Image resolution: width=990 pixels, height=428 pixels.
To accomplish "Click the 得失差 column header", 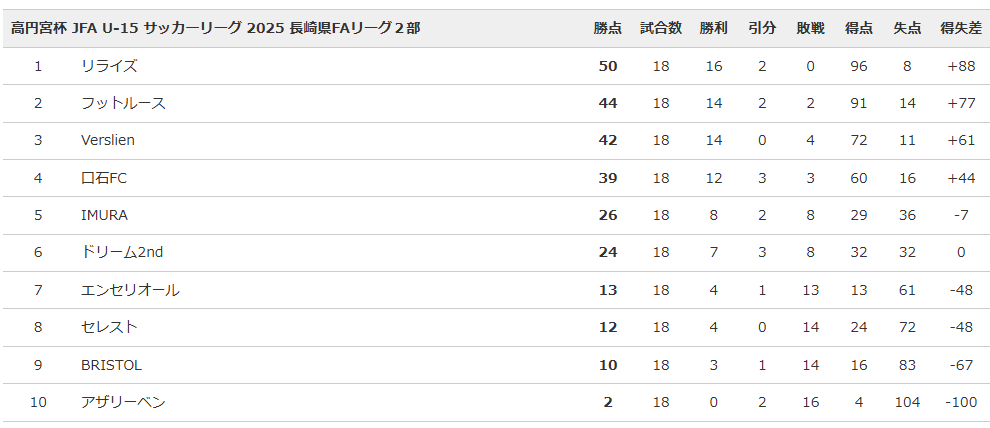I will (x=960, y=29).
